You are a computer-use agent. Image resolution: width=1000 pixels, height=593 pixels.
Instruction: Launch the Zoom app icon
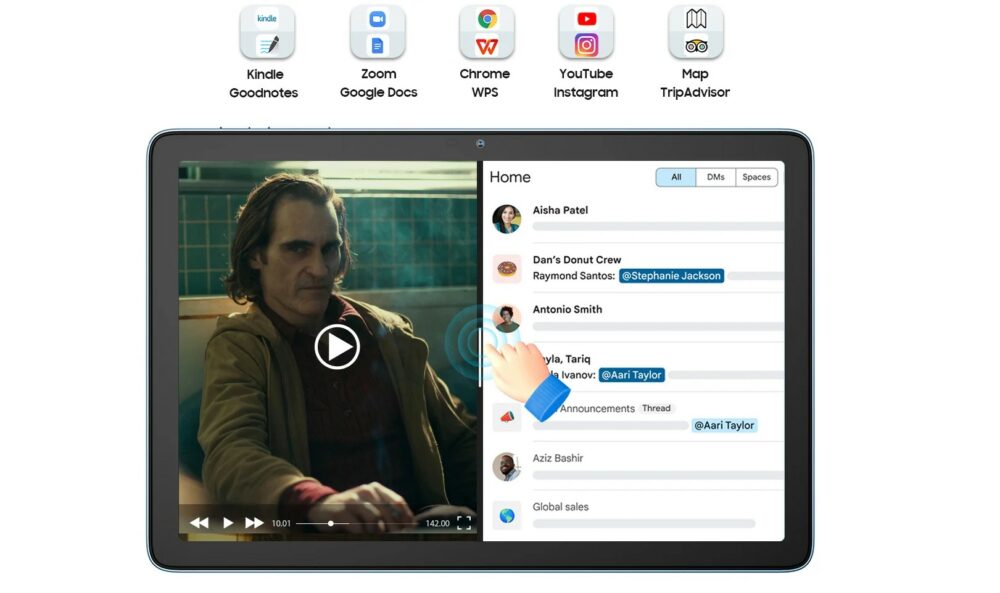tap(378, 19)
